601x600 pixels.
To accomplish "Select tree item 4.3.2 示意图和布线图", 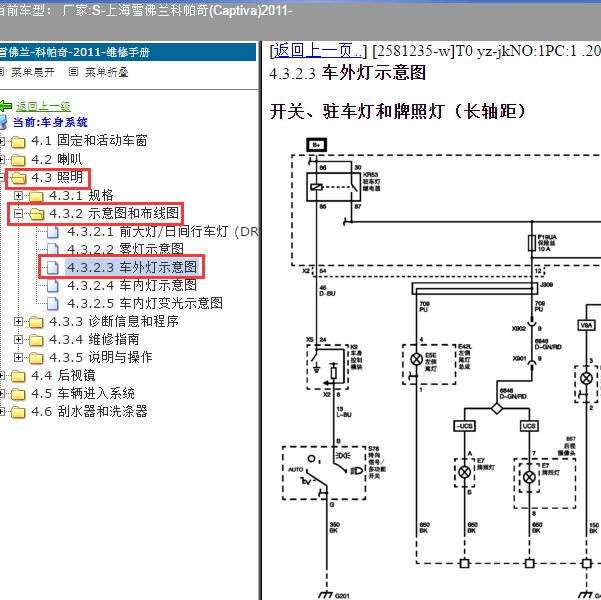I will pos(114,213).
